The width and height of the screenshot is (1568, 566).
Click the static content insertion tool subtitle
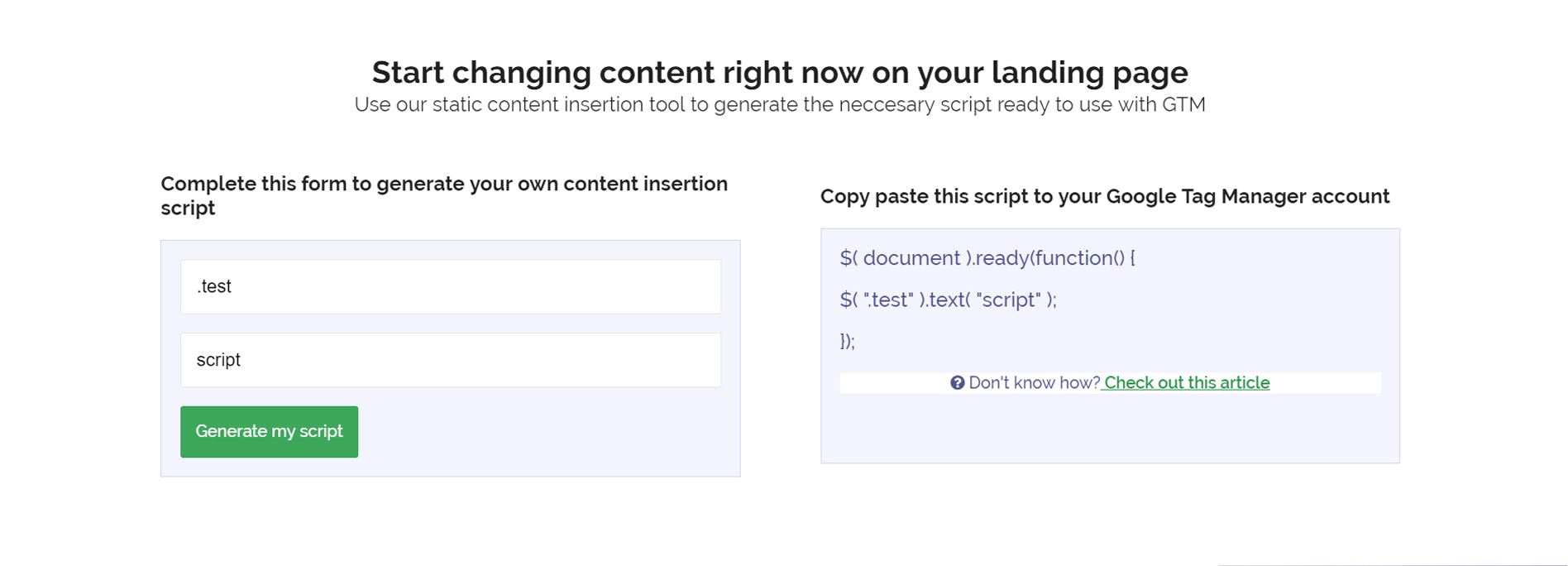click(779, 105)
